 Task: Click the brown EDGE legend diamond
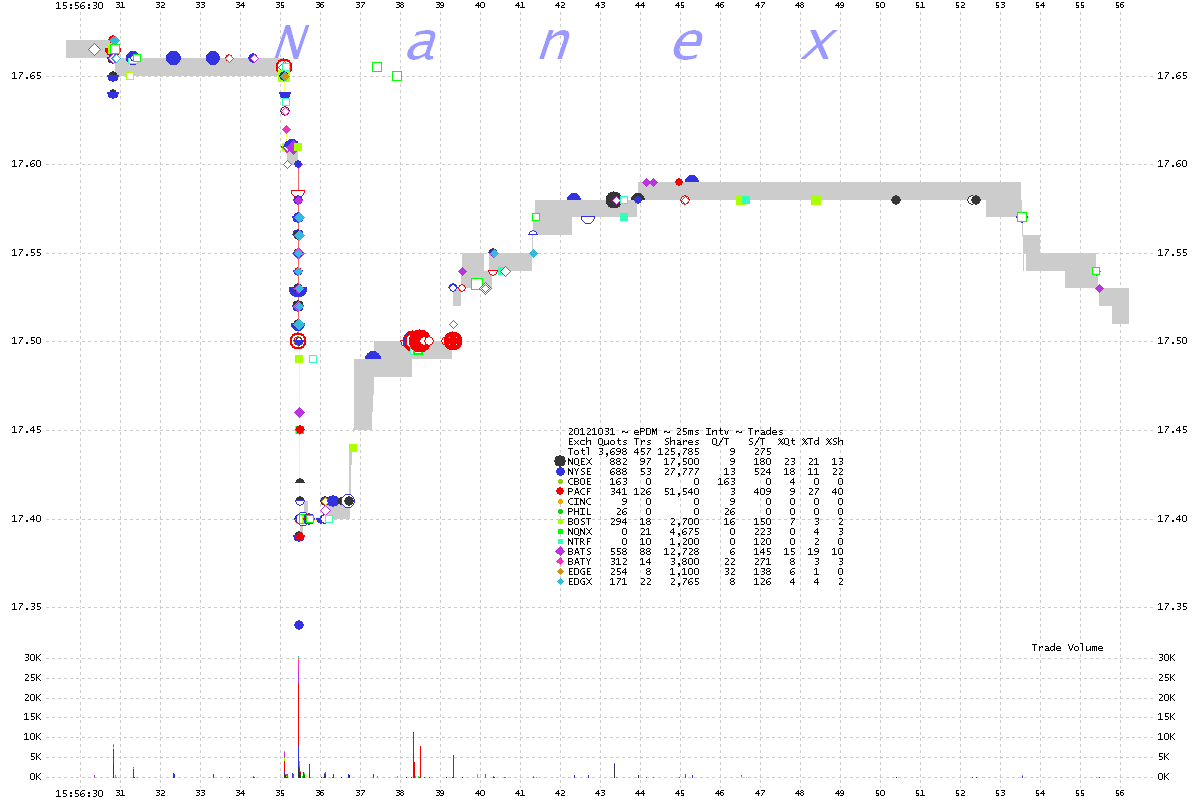click(559, 571)
